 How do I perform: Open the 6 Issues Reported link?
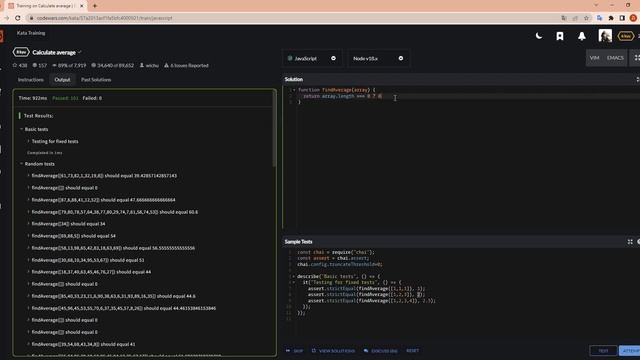(186, 65)
